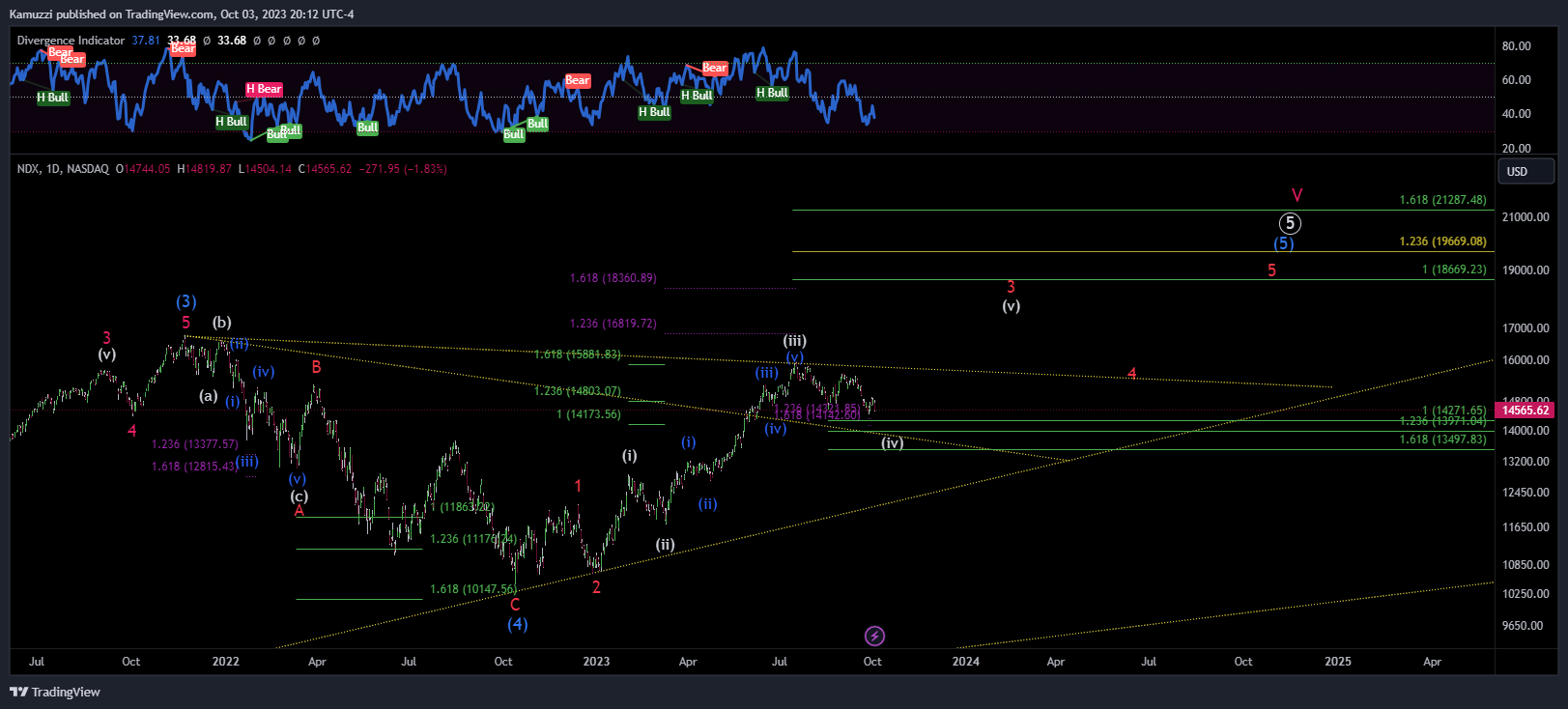Click the 1 (18669.23) Fibonacci label
The width and height of the screenshot is (1568, 709).
(x=1454, y=269)
